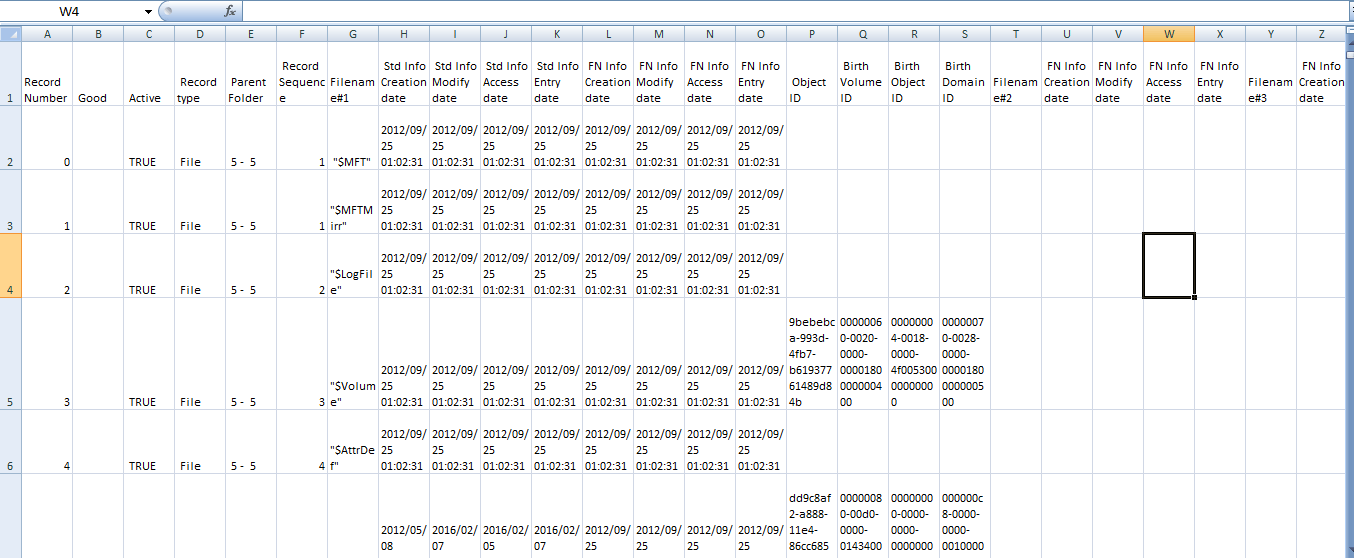Select the TRUE cell in row 2
Viewport: 1354px width, 558px height.
coord(148,161)
